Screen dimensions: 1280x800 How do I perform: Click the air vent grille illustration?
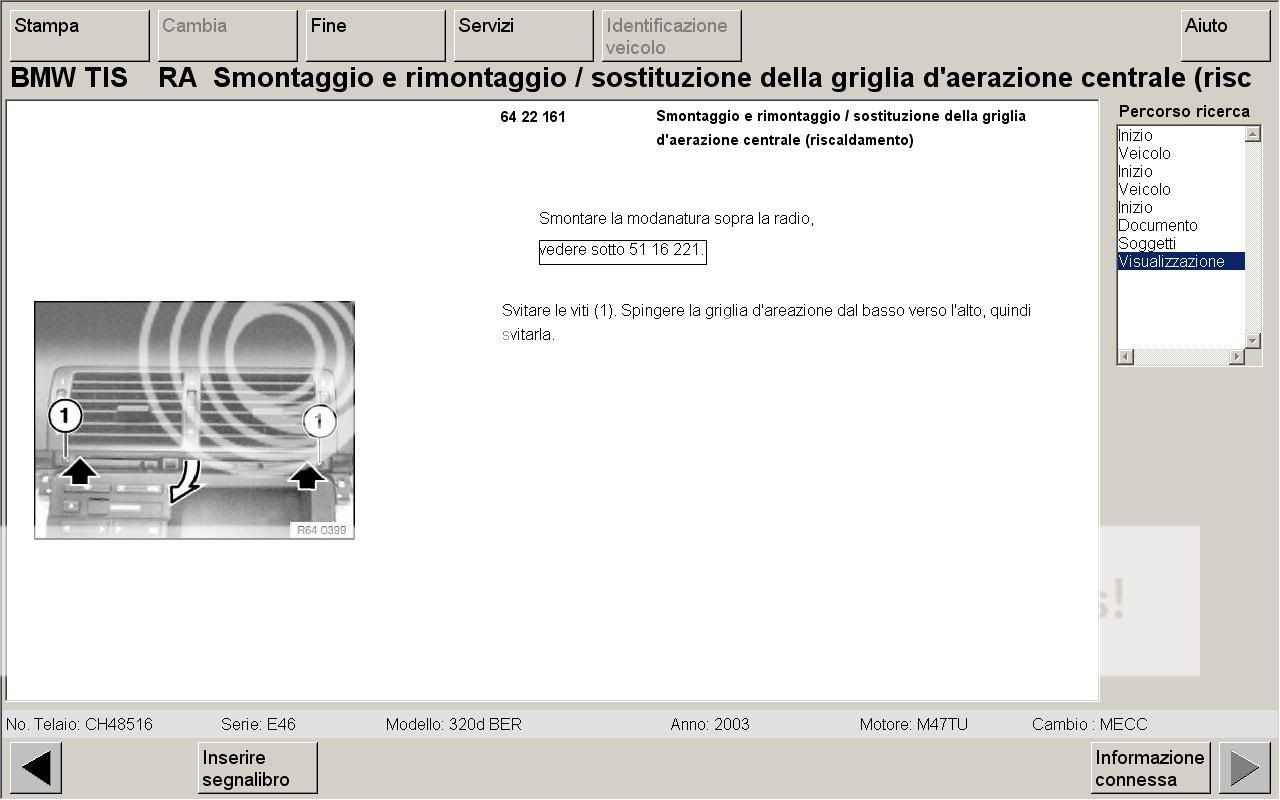[195, 420]
